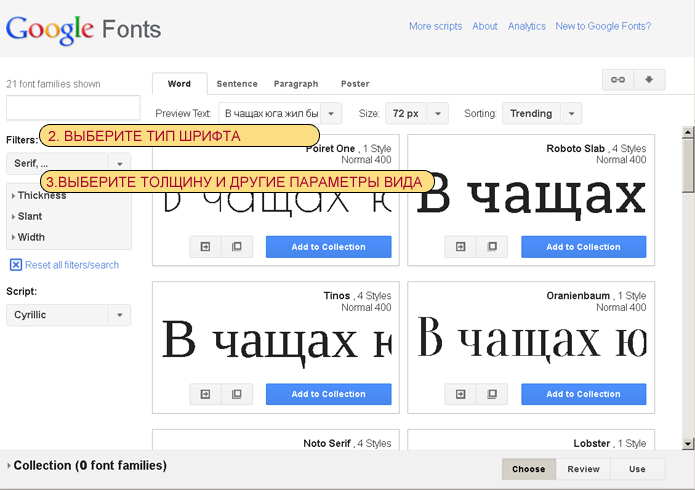Viewport: 695px width, 490px height.
Task: Click the font search input field
Action: (73, 108)
